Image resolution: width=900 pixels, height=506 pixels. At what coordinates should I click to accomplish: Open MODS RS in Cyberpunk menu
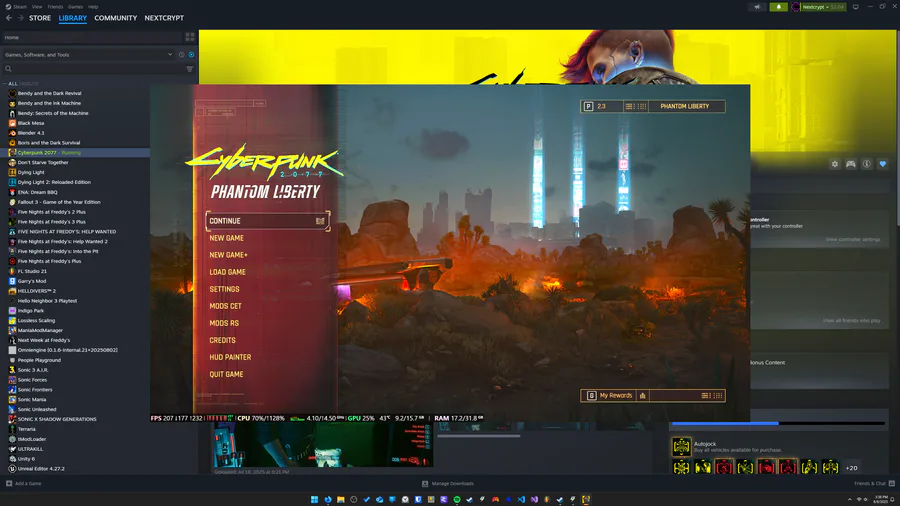tap(224, 323)
